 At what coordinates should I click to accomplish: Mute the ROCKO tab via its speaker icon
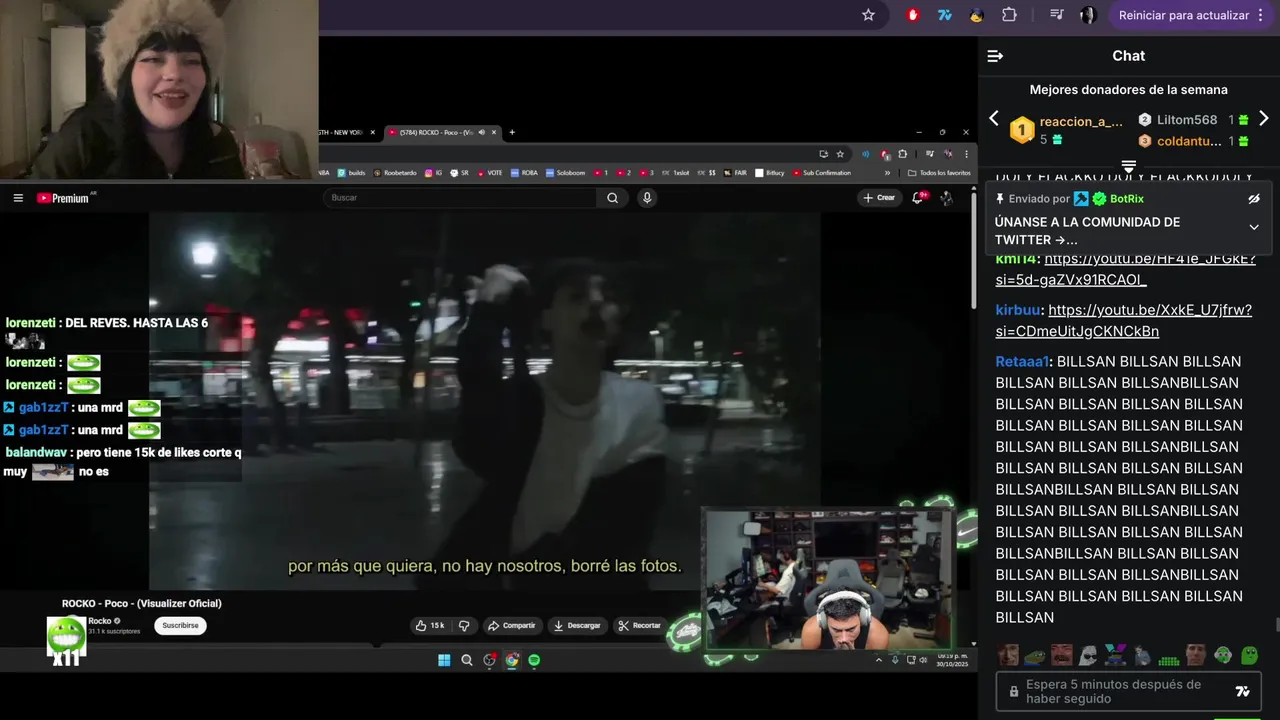(x=481, y=132)
